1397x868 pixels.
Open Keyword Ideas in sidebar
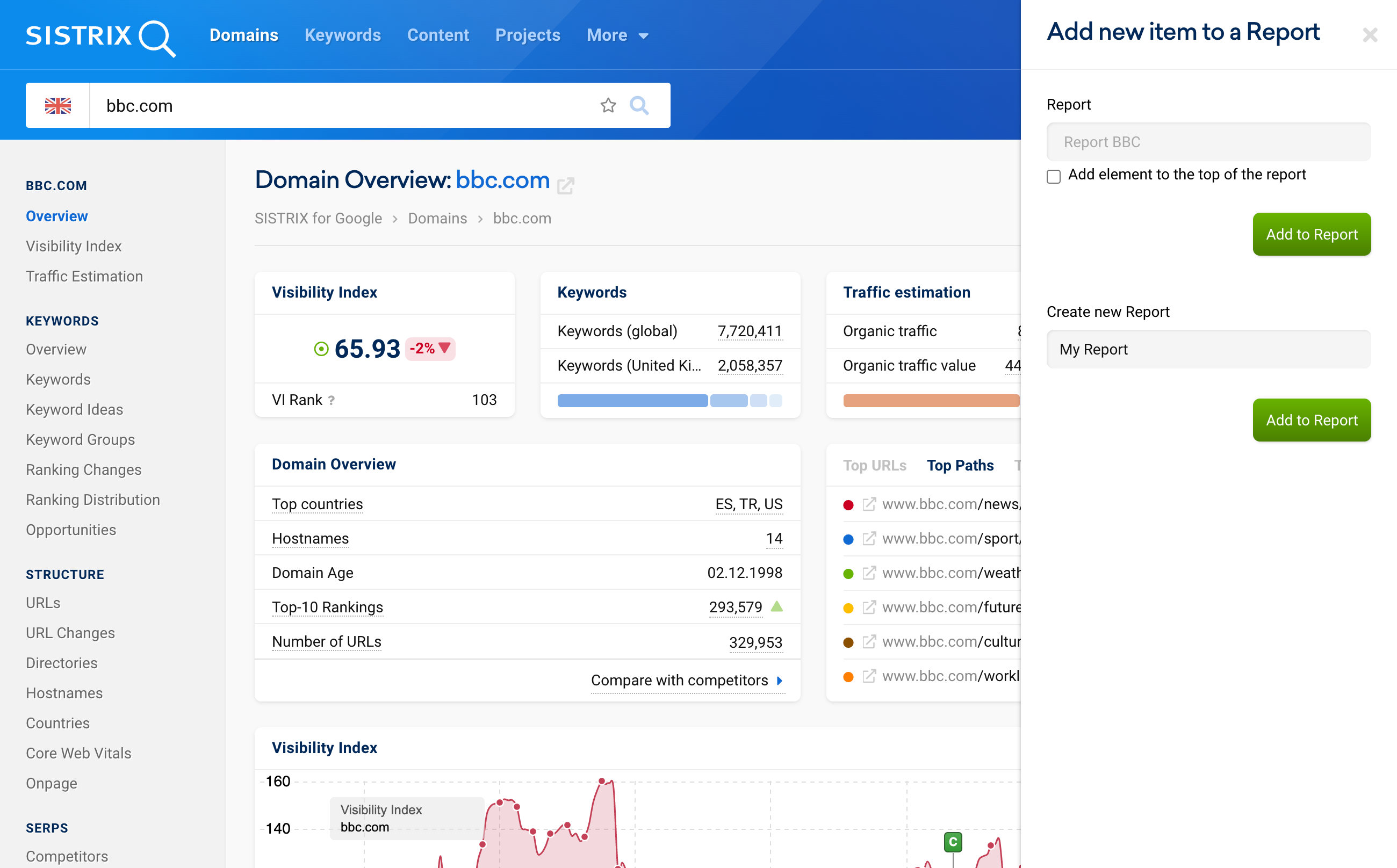(75, 409)
